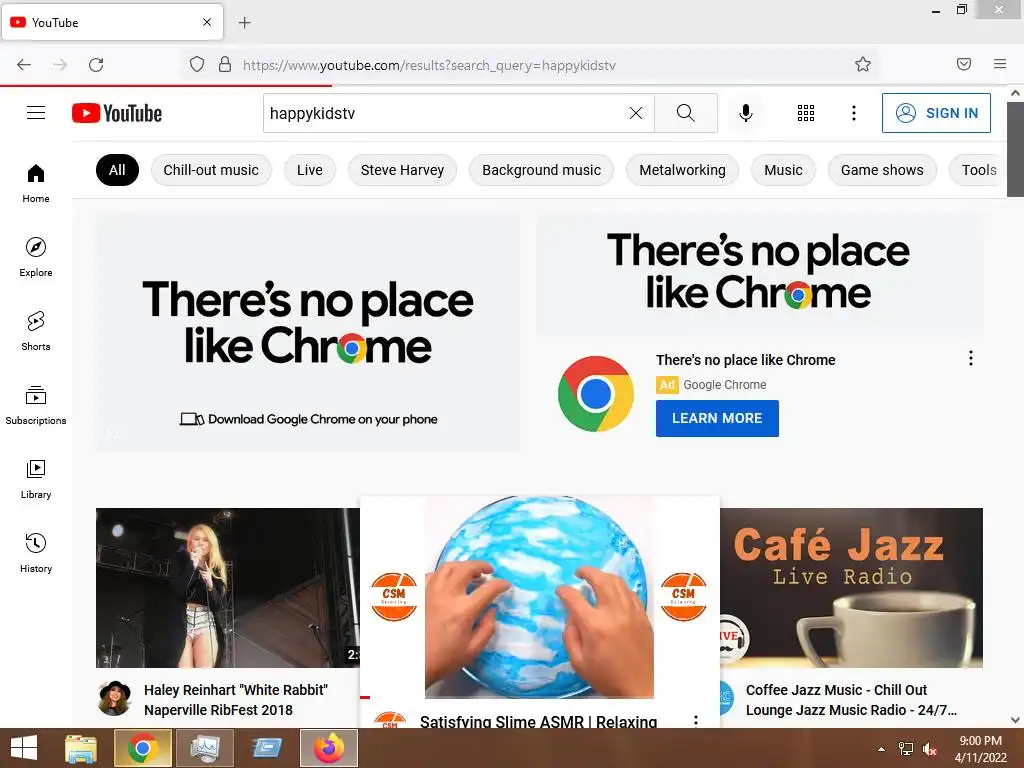Click the site security padlock
Viewport: 1024px width, 768px height.
coord(225,65)
